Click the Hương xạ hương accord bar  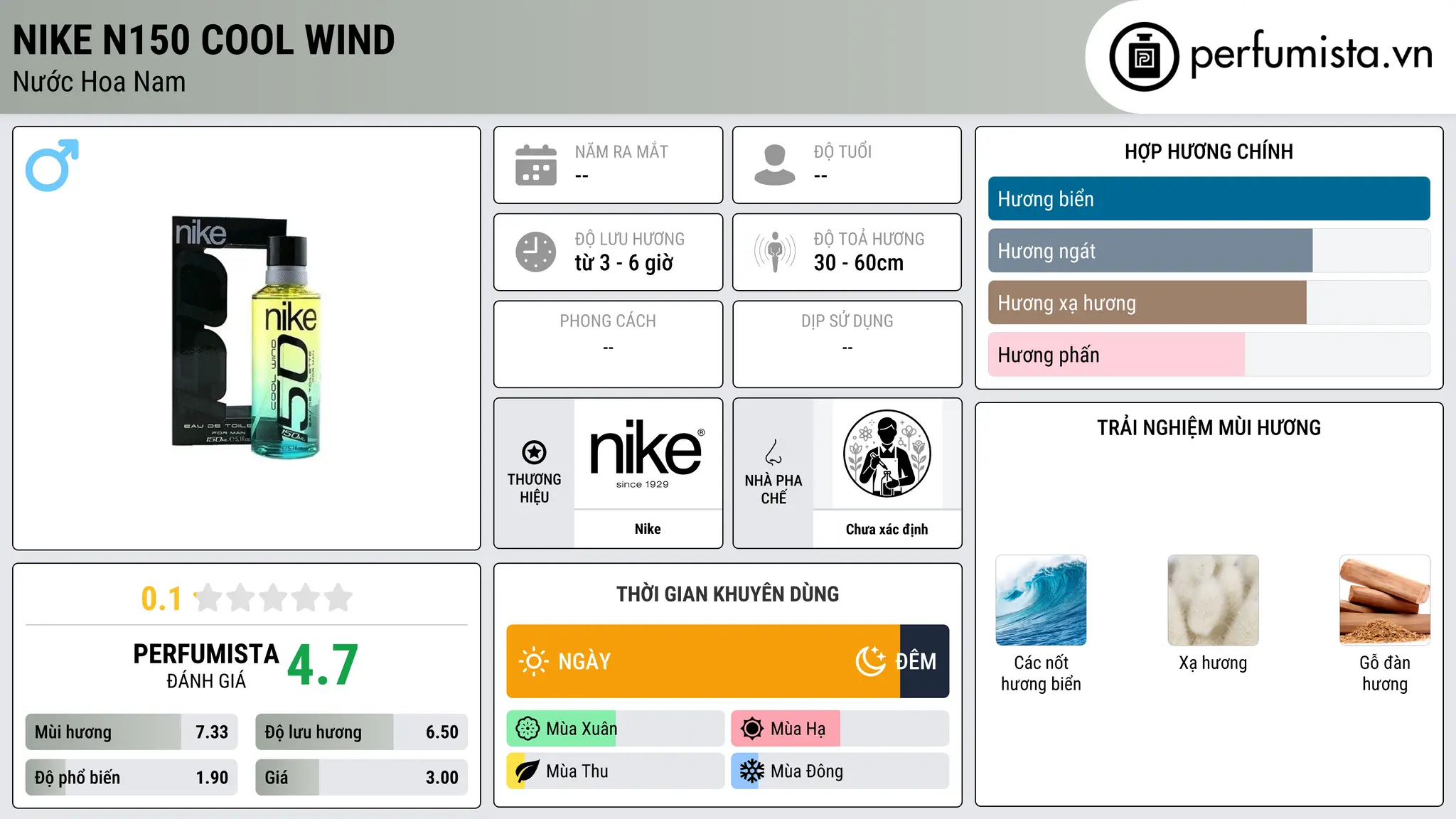pyautogui.click(x=1209, y=303)
